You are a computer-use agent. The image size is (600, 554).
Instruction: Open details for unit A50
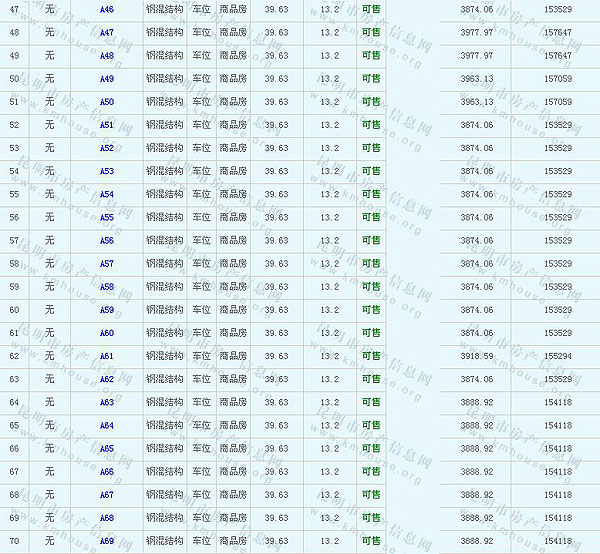click(x=107, y=101)
